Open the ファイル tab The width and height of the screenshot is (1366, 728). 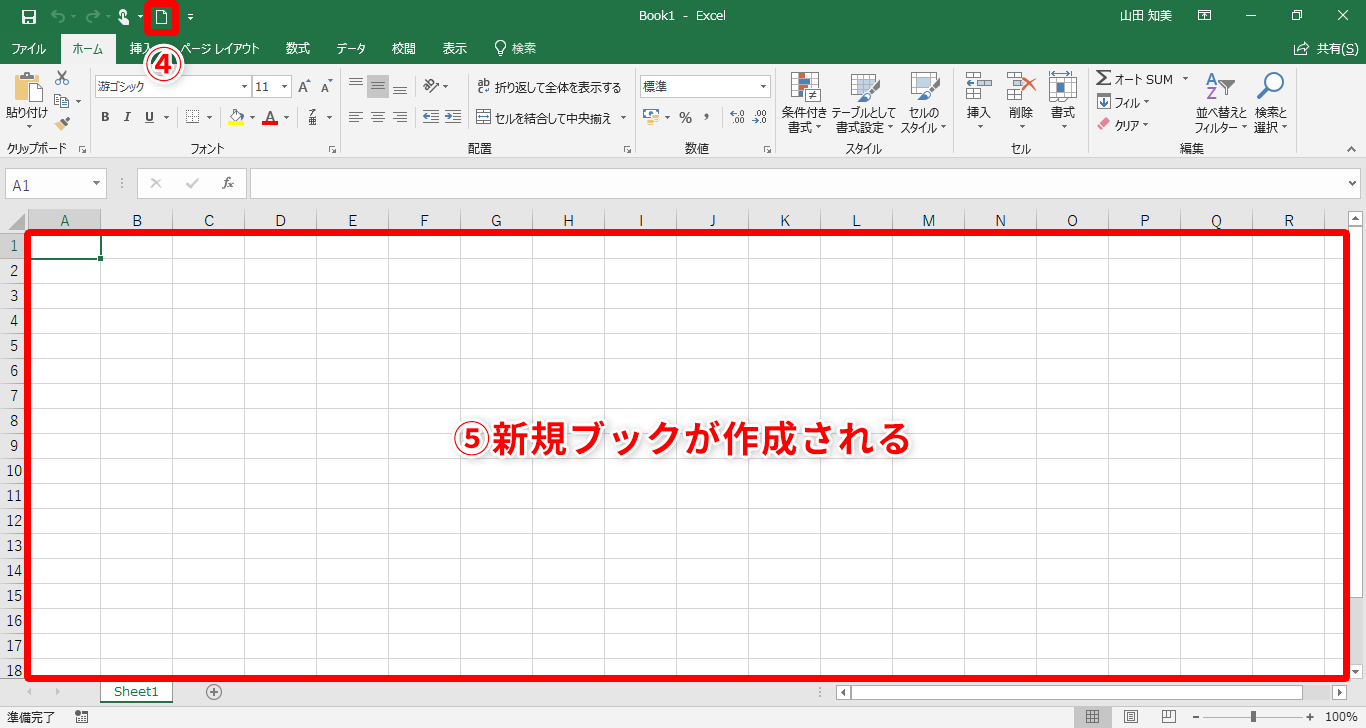click(28, 48)
